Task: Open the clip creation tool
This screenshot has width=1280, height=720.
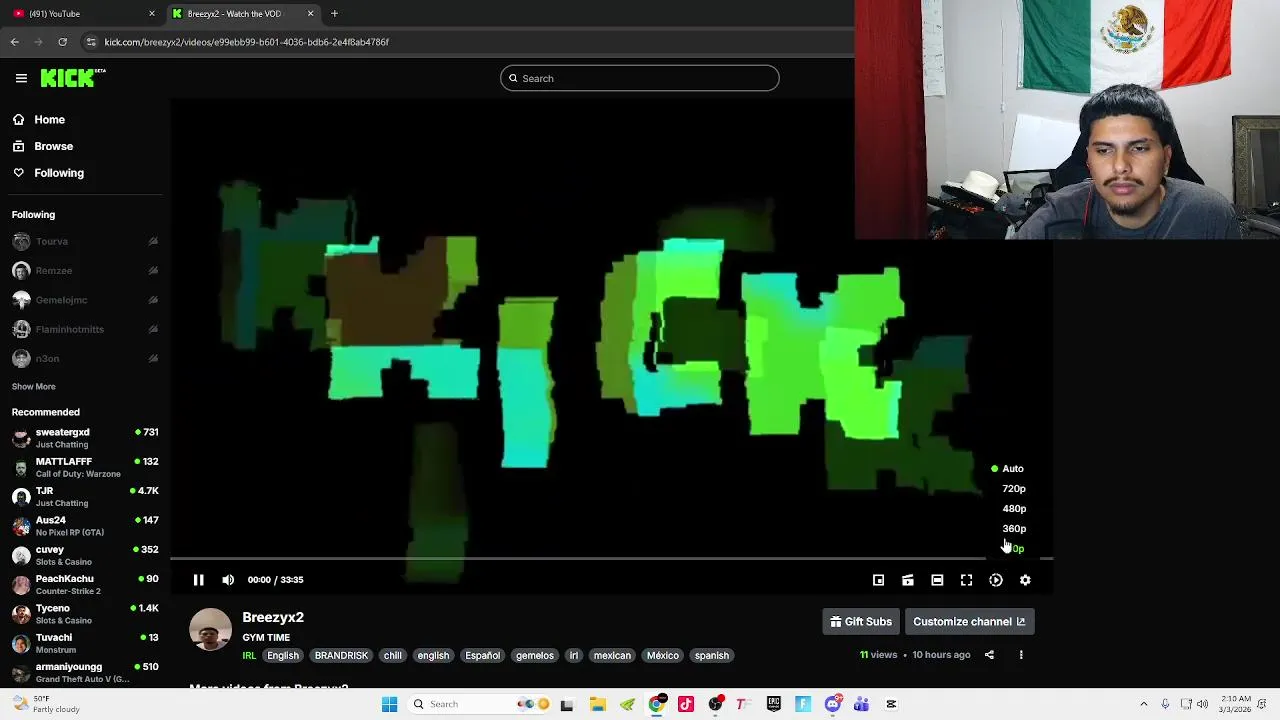Action: pos(908,580)
